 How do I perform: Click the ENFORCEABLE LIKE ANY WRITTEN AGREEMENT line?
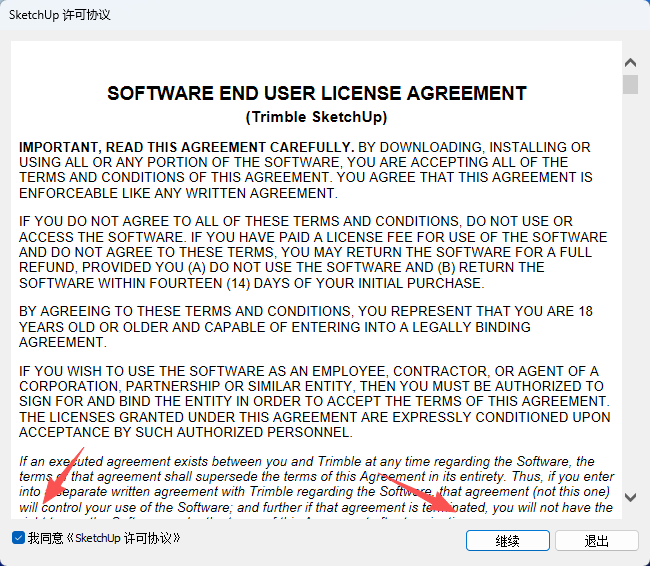coord(178,193)
